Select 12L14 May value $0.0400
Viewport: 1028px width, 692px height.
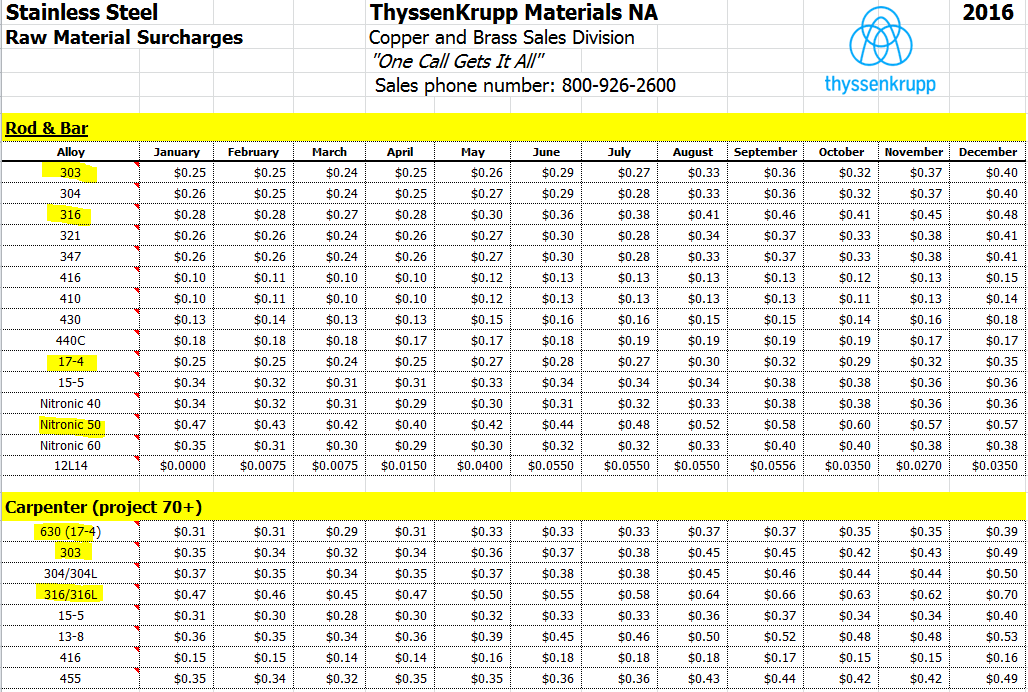[x=473, y=466]
